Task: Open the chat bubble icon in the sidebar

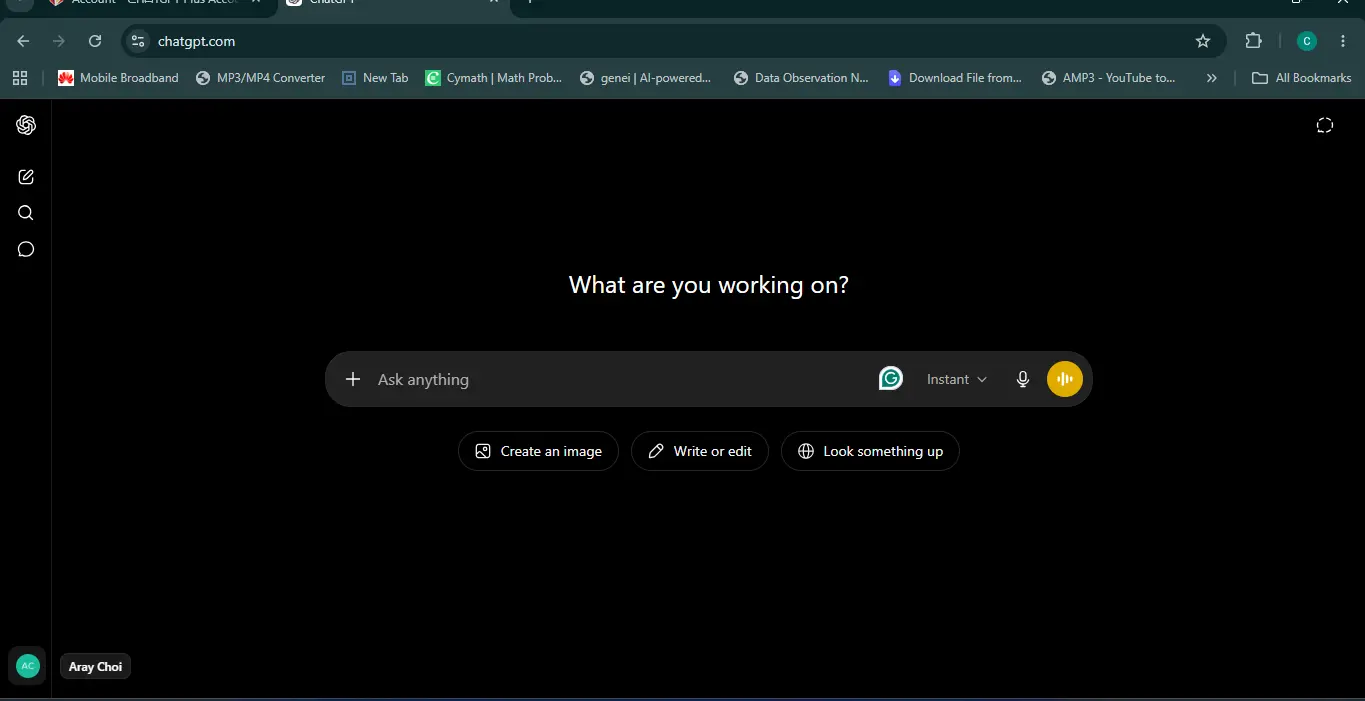Action: pyautogui.click(x=26, y=249)
